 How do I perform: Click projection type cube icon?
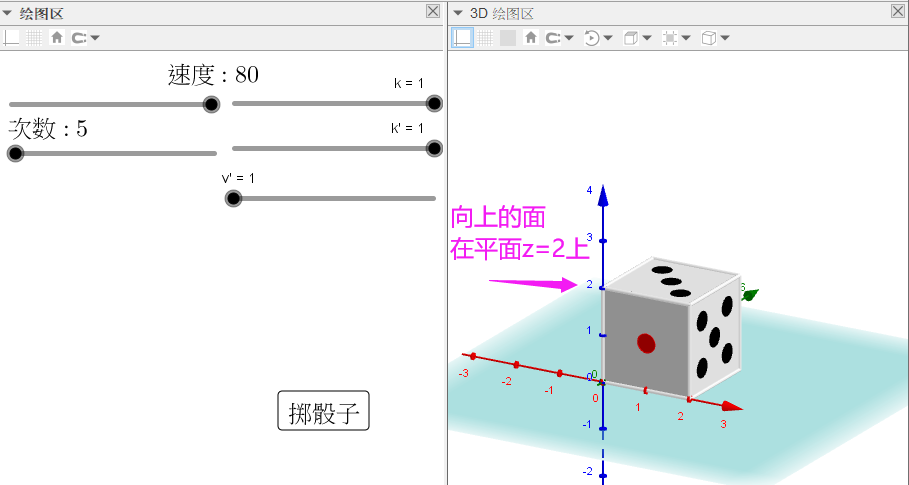(x=708, y=38)
